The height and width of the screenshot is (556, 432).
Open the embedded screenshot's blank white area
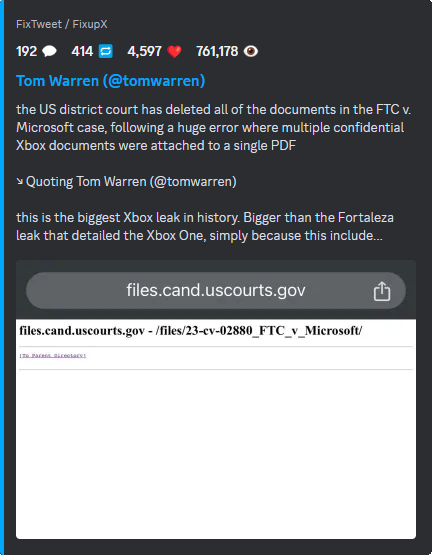tap(216, 454)
